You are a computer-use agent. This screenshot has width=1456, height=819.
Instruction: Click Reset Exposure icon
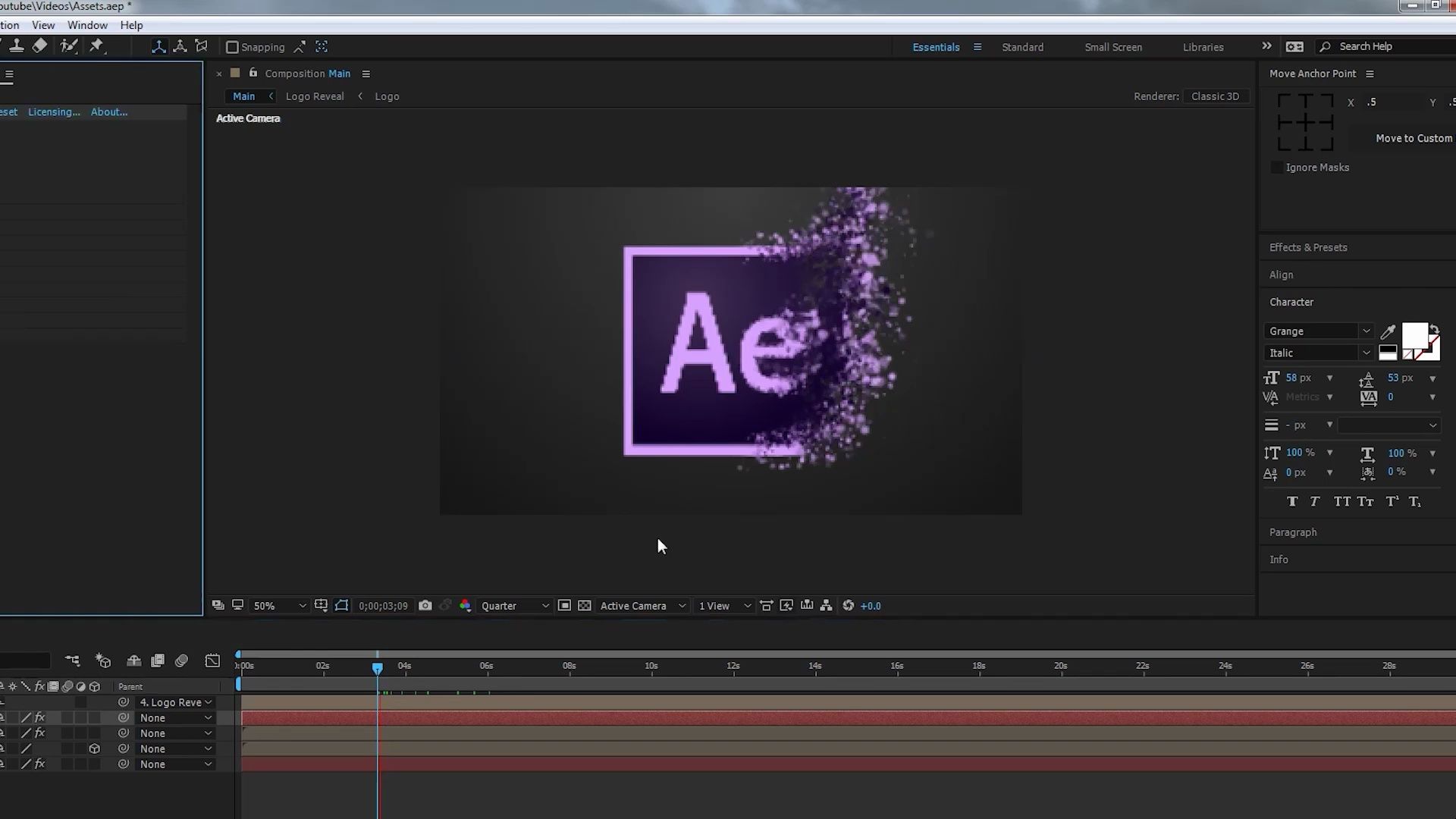click(x=848, y=605)
